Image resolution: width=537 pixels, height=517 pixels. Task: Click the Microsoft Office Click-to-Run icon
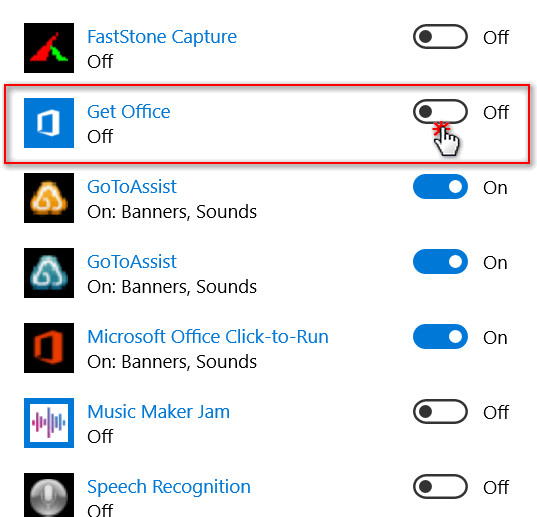pos(49,348)
